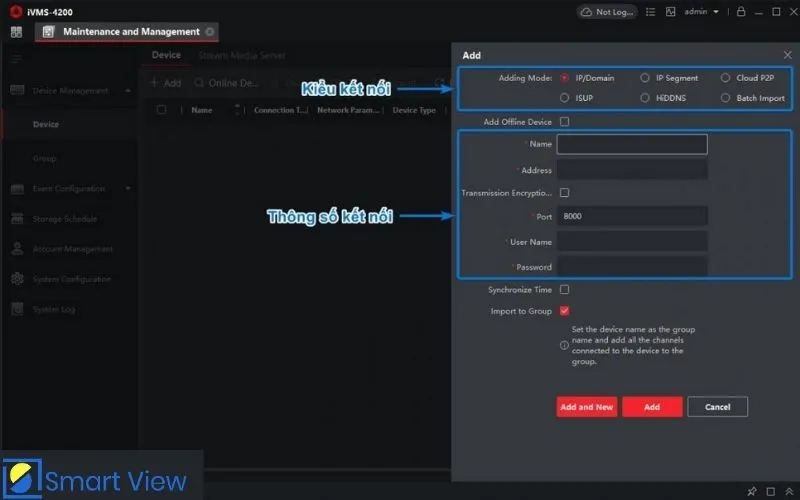Enable the Add Offline Device checkbox
The height and width of the screenshot is (500, 800).
(564, 122)
